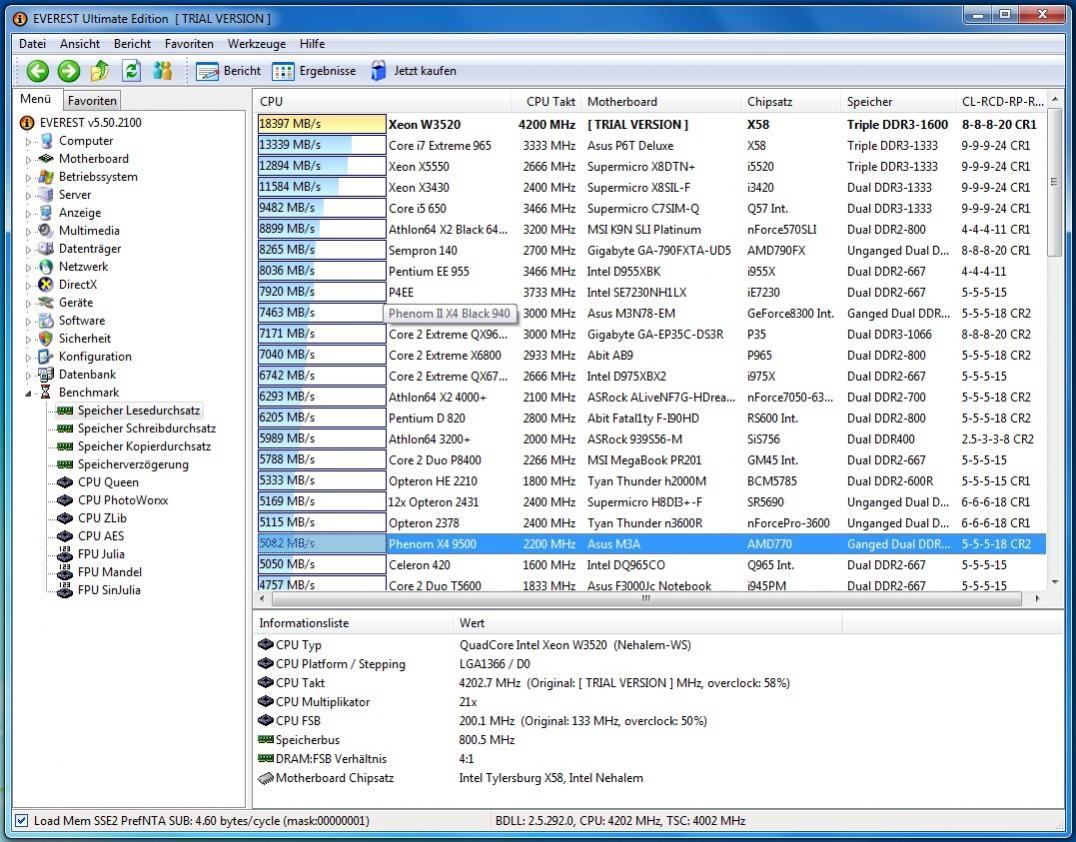
Task: Sort by the Speicher column header
Action: tap(898, 102)
